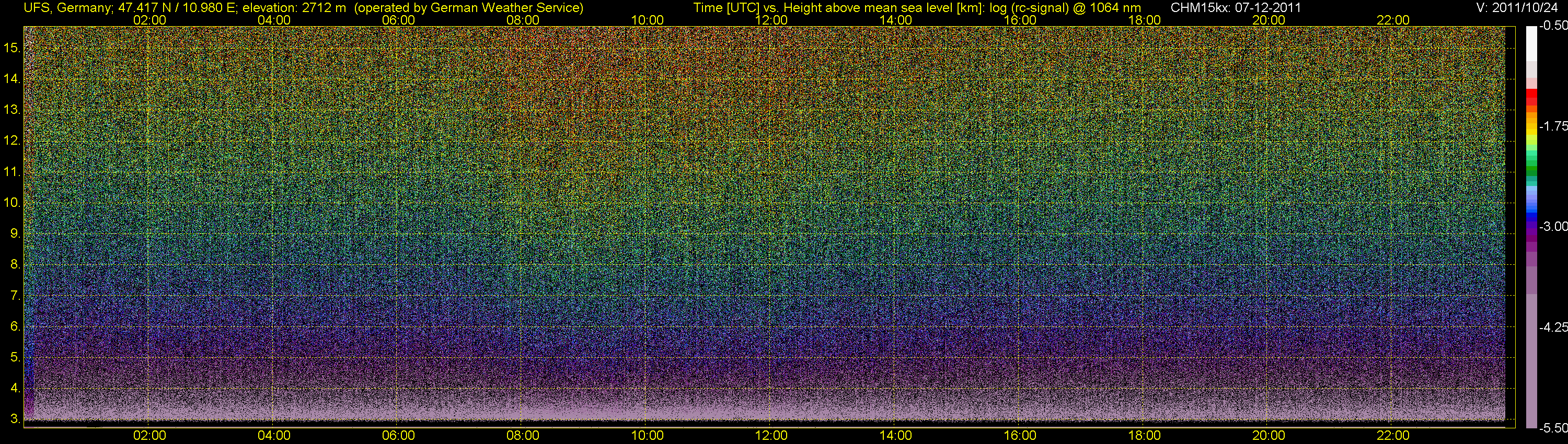Screen dimensions: 1568x444
Task: Click the "12." km height axis label
Action: tap(12, 141)
